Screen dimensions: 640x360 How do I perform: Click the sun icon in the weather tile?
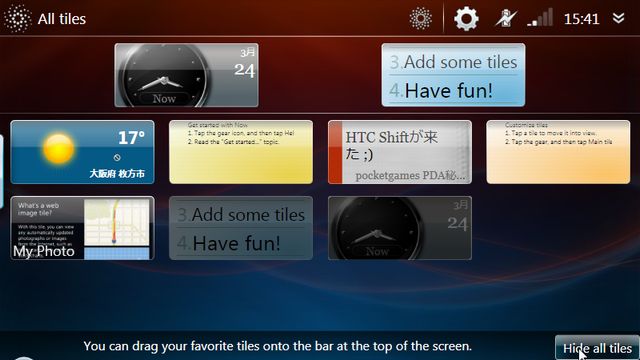tap(58, 149)
